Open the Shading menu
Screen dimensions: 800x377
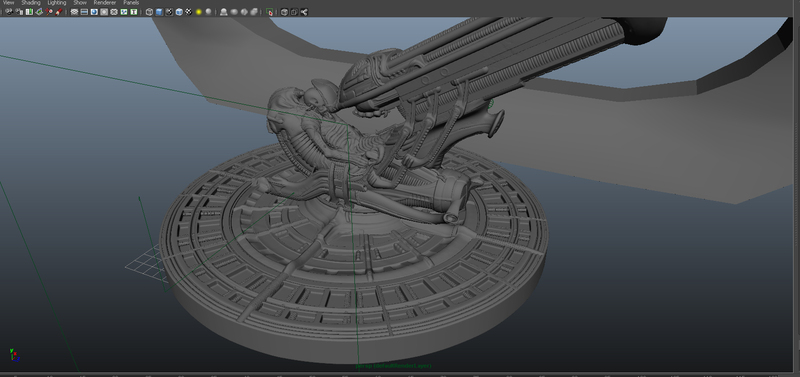click(31, 3)
